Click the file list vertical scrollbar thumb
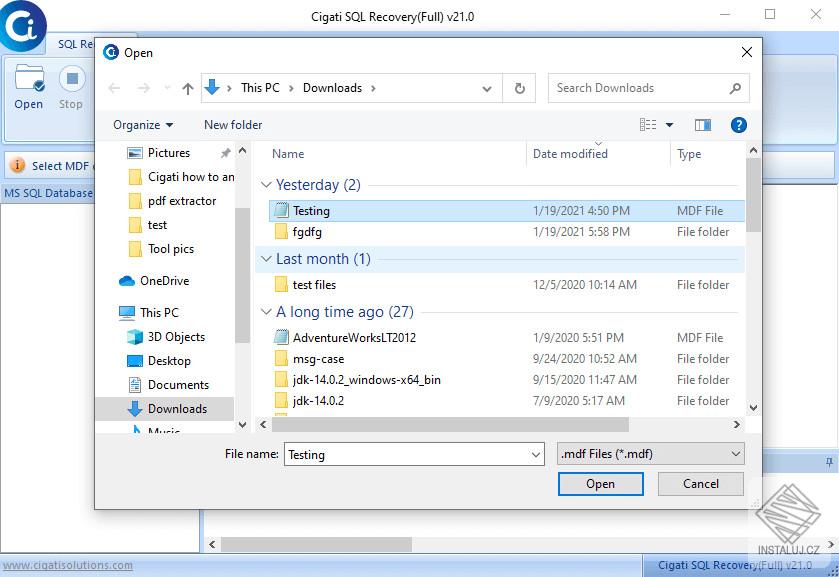839x577 pixels. click(x=753, y=195)
